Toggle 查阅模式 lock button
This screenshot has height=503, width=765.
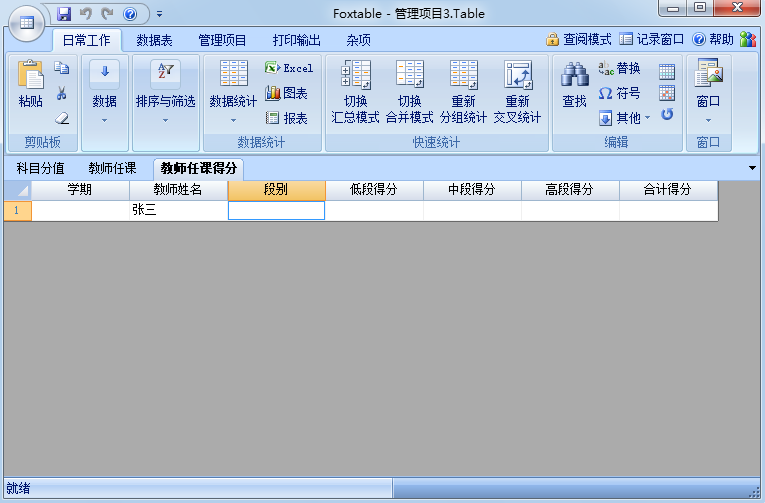(579, 39)
